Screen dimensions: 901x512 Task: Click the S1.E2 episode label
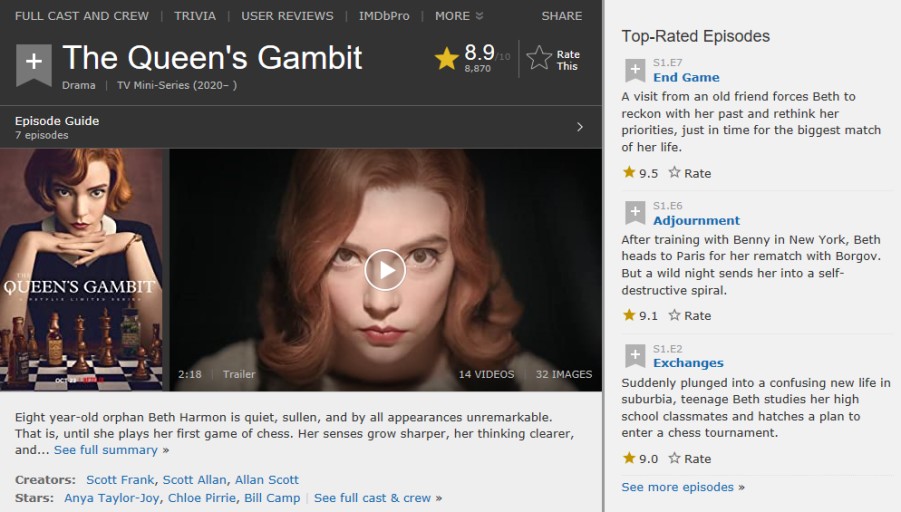(x=667, y=349)
